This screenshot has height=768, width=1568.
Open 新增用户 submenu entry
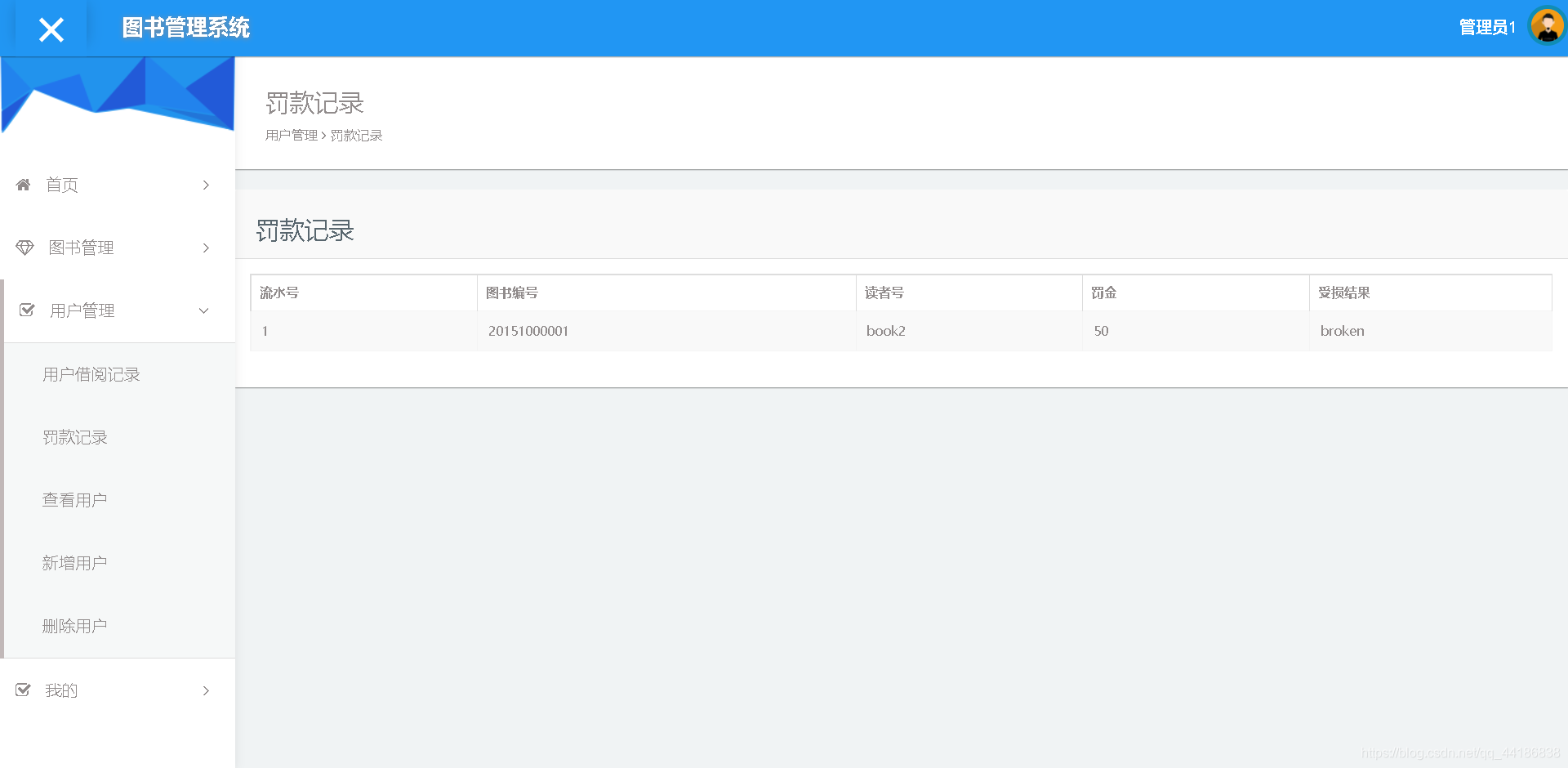pos(74,563)
